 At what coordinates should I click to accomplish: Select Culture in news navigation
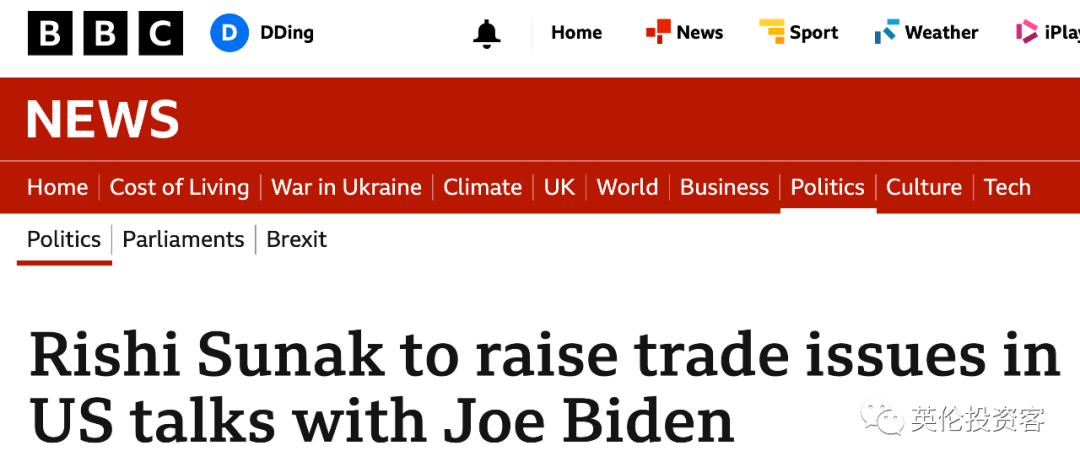924,187
